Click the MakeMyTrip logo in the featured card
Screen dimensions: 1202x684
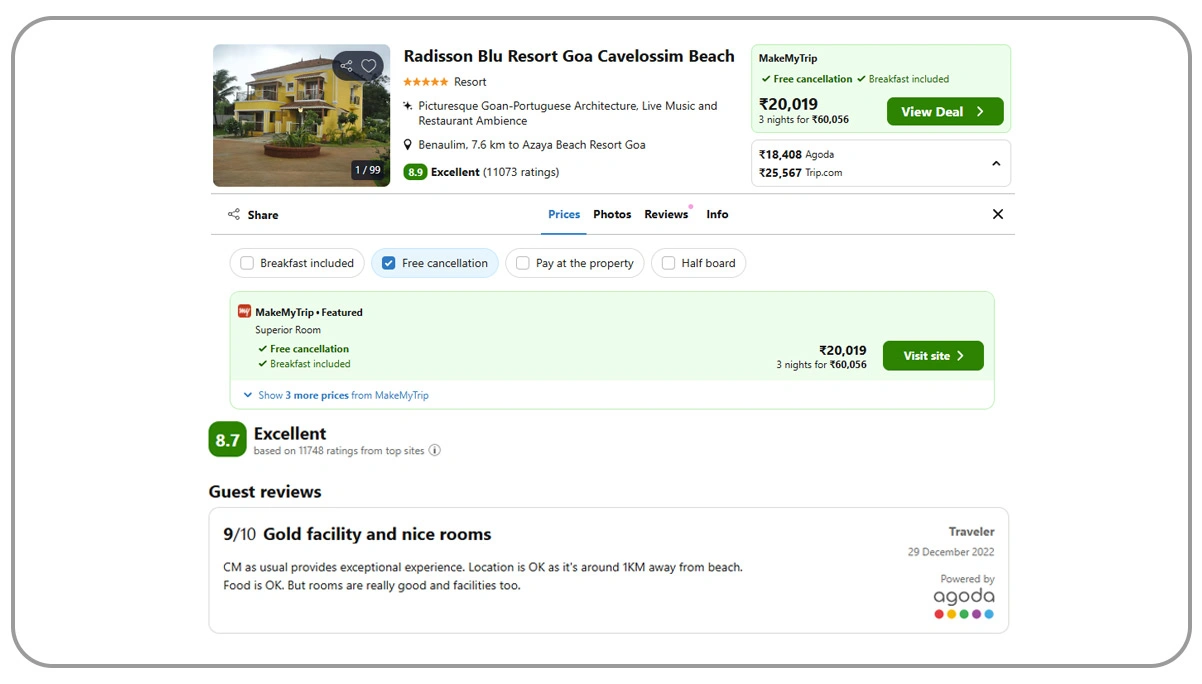pyautogui.click(x=243, y=311)
